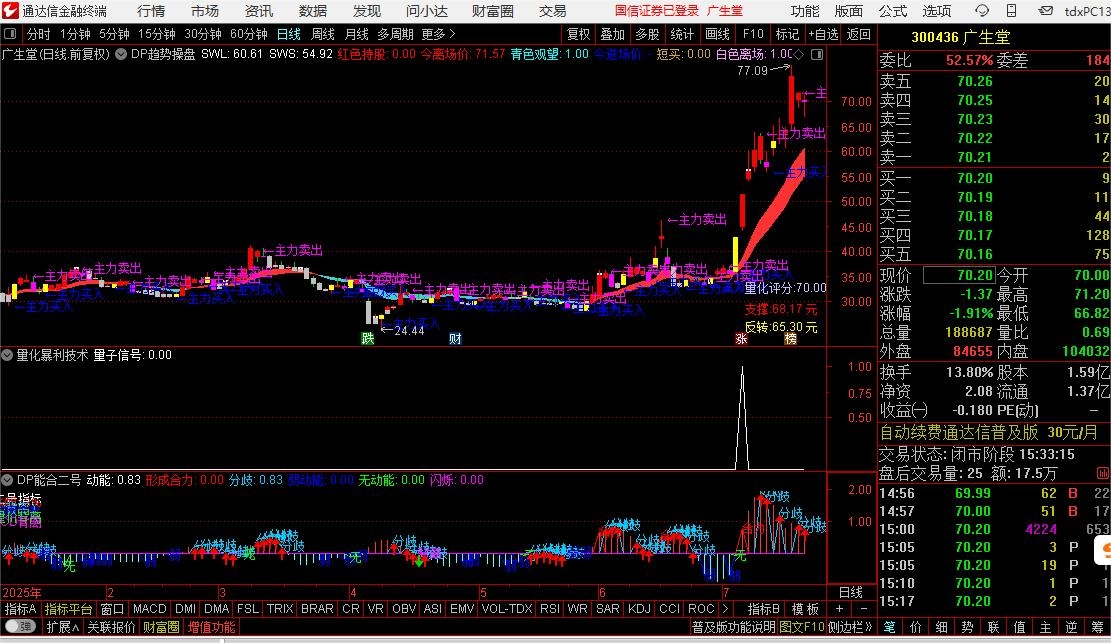Viewport: 1111px width, 643px height.
Task: Zoom in chart with the plus button
Action: tap(840, 609)
